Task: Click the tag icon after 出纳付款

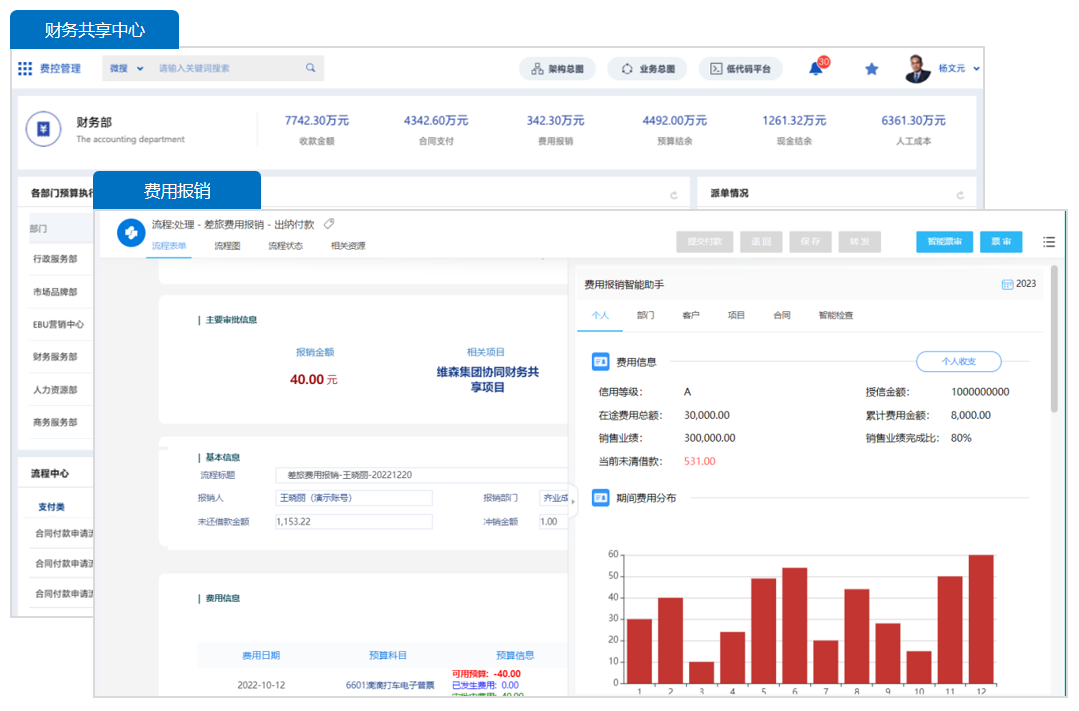Action: click(x=330, y=224)
